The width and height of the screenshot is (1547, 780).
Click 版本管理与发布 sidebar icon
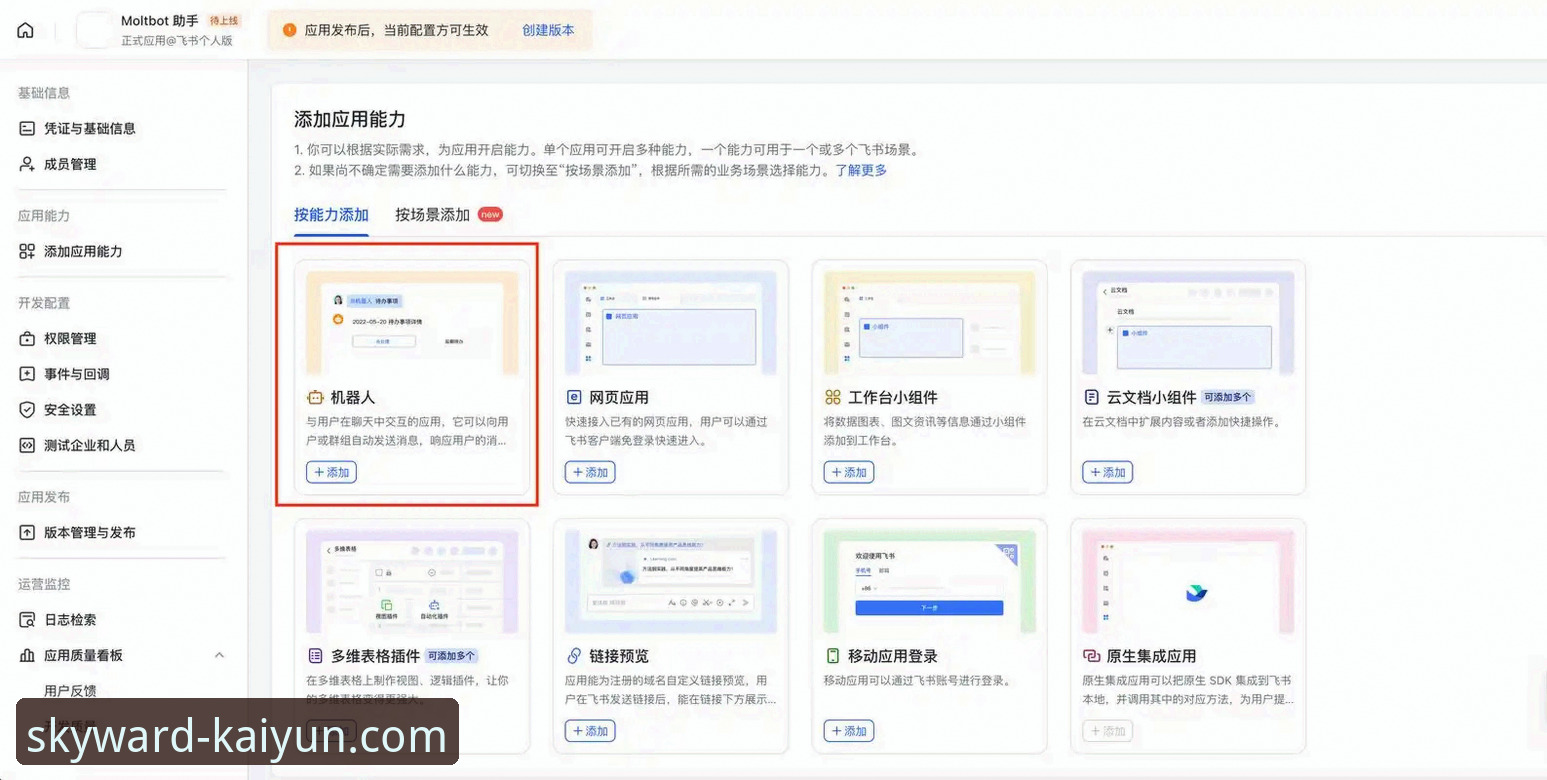click(x=27, y=532)
